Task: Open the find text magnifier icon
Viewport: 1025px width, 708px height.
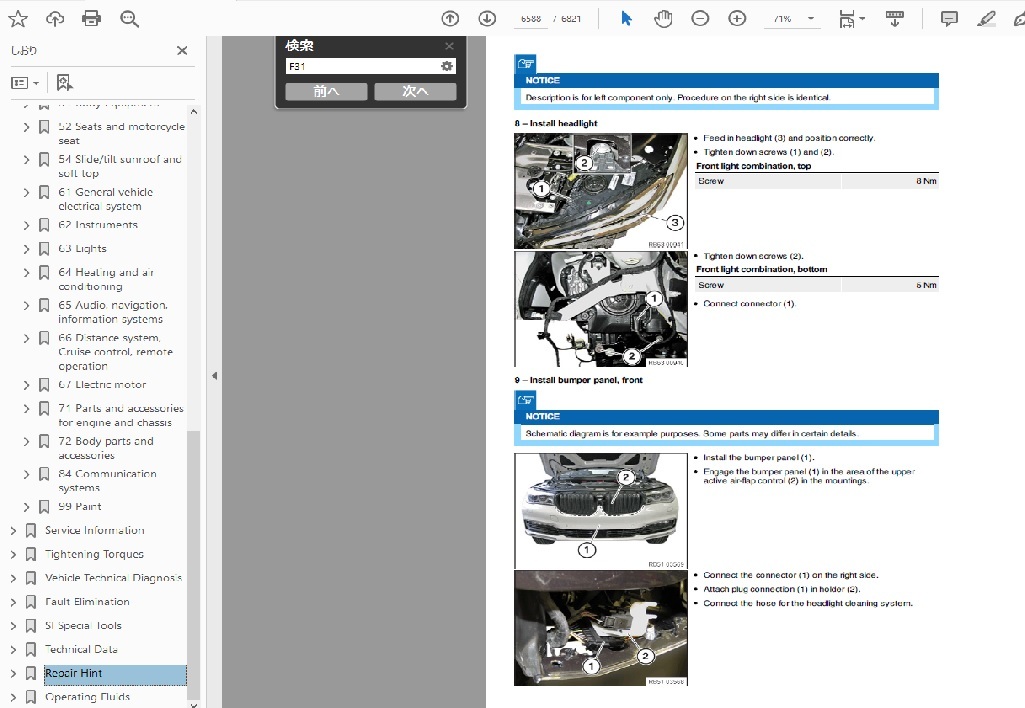Action: 129,18
